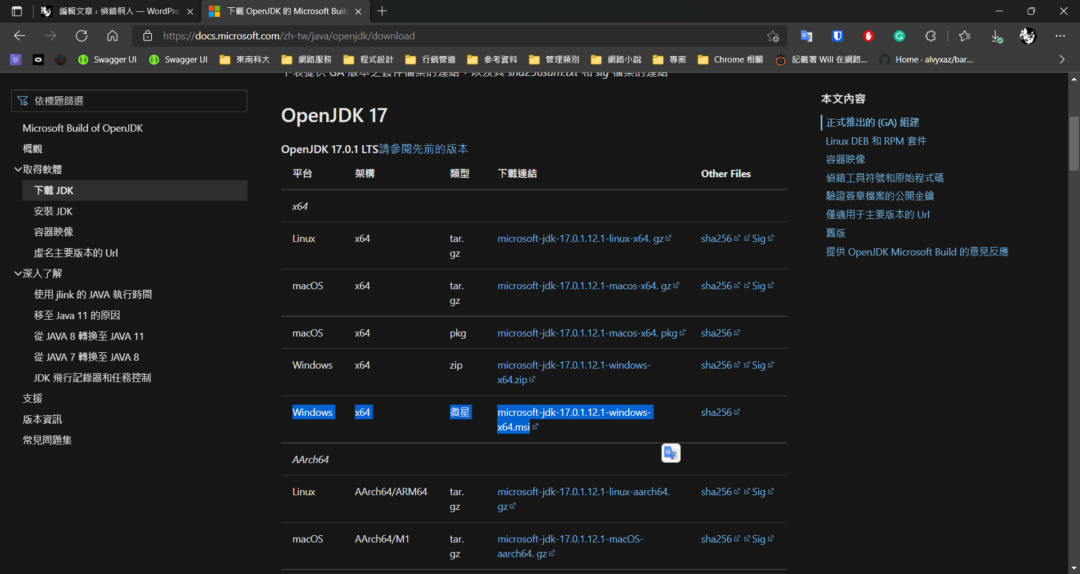This screenshot has width=1080, height=574.
Task: Open sha256 for the macOS pkg row
Action: [x=720, y=333]
